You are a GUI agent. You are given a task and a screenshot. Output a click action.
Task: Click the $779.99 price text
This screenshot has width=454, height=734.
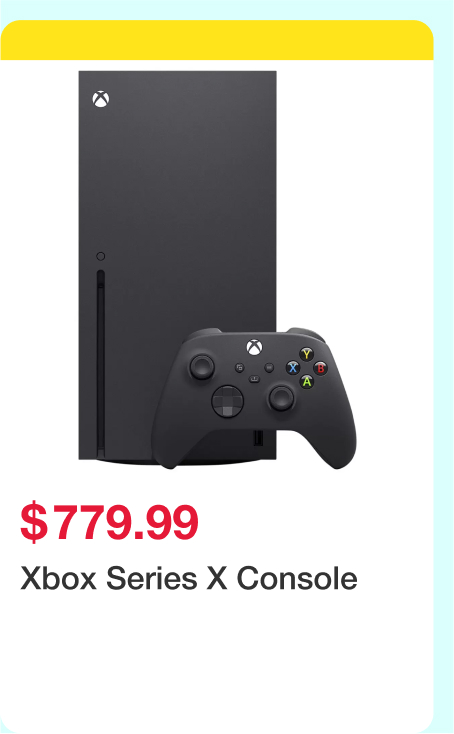(110, 521)
